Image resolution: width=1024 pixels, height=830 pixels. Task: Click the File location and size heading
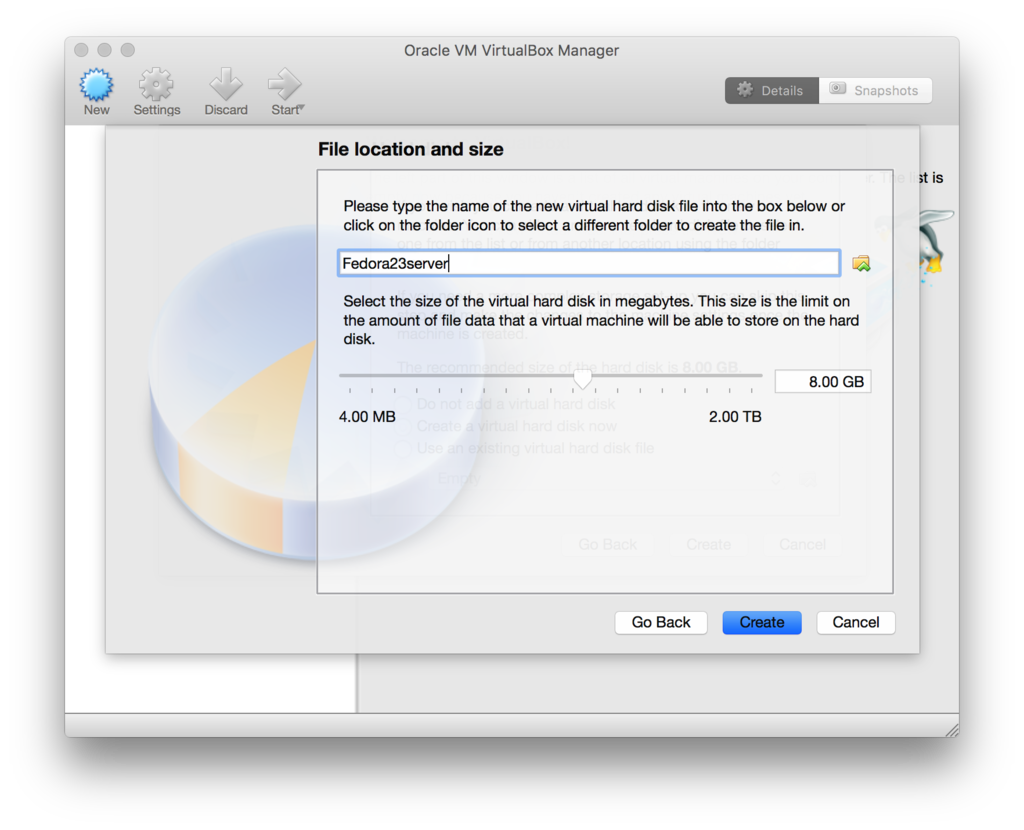click(x=410, y=150)
